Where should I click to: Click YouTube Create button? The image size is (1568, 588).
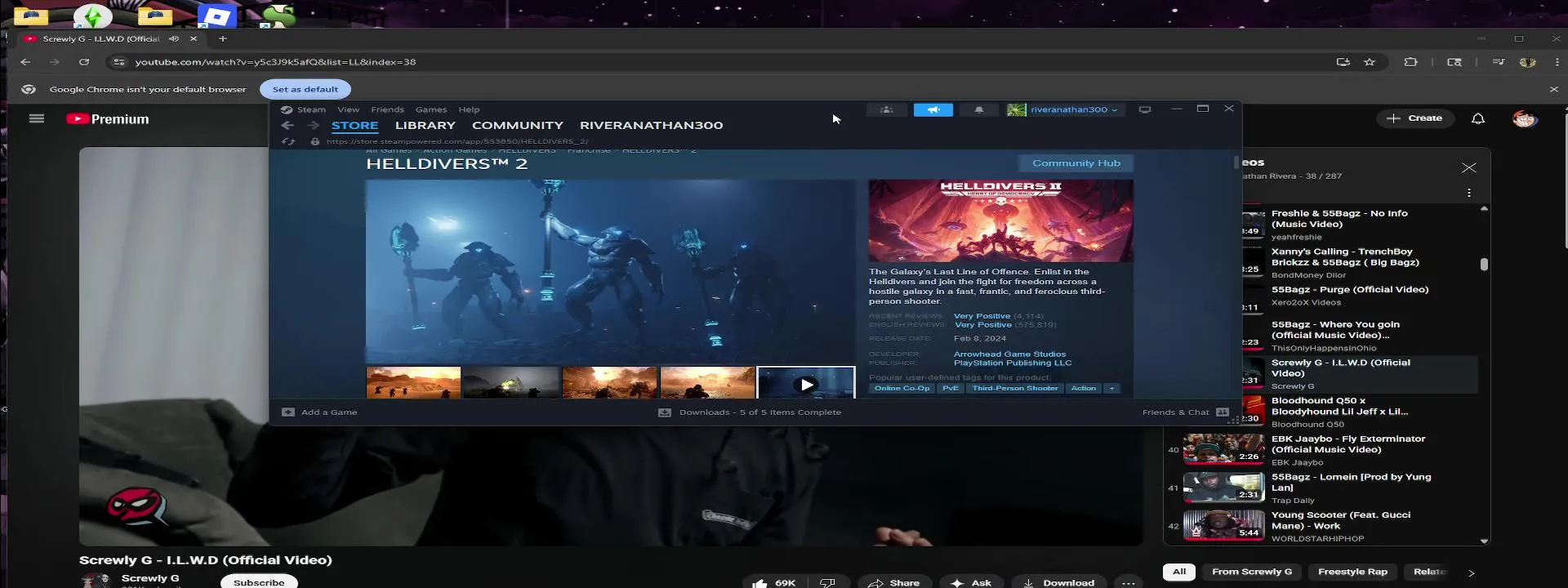[x=1414, y=118]
